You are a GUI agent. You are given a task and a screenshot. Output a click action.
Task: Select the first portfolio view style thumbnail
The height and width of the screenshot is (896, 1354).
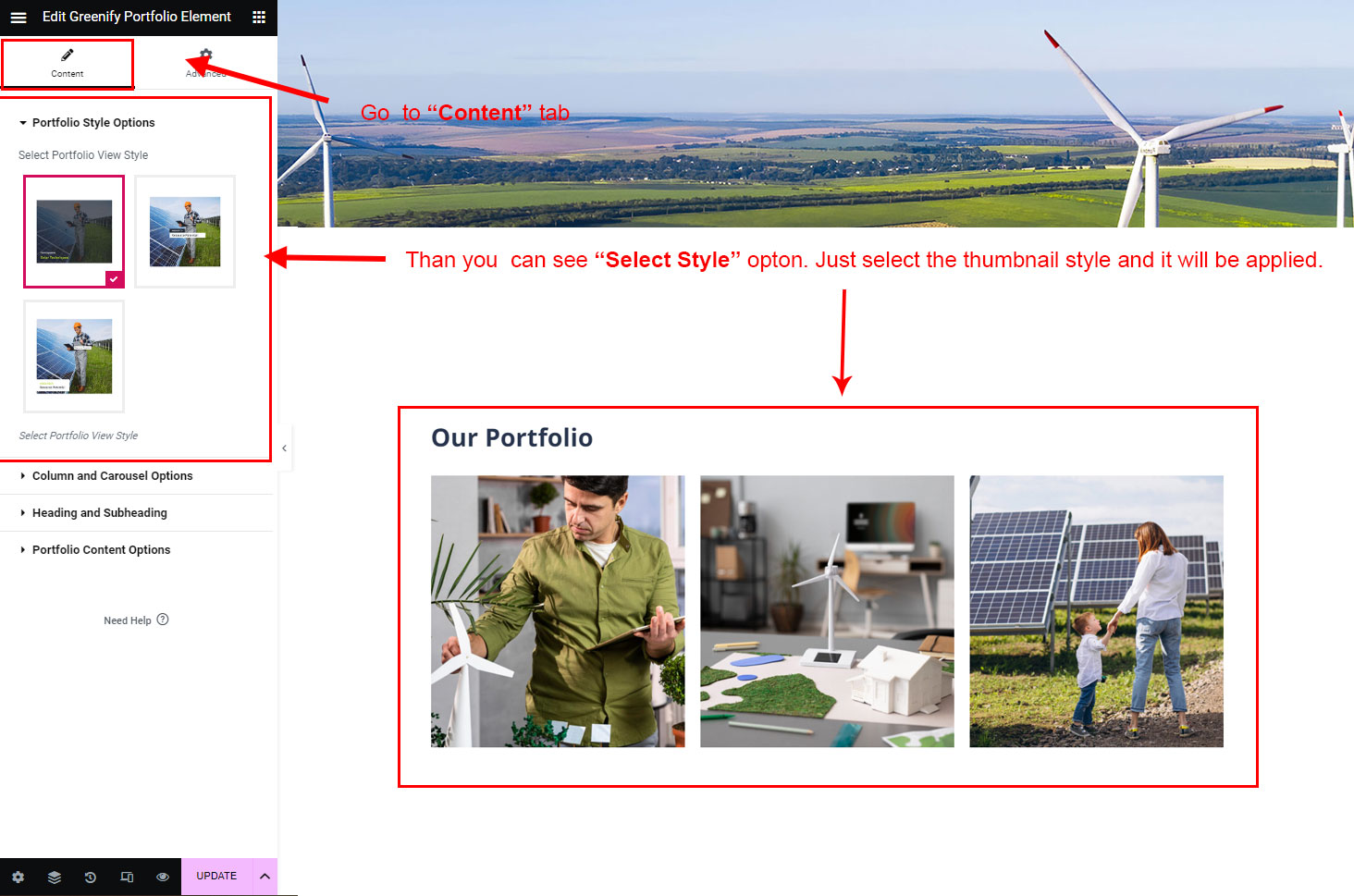click(x=74, y=231)
